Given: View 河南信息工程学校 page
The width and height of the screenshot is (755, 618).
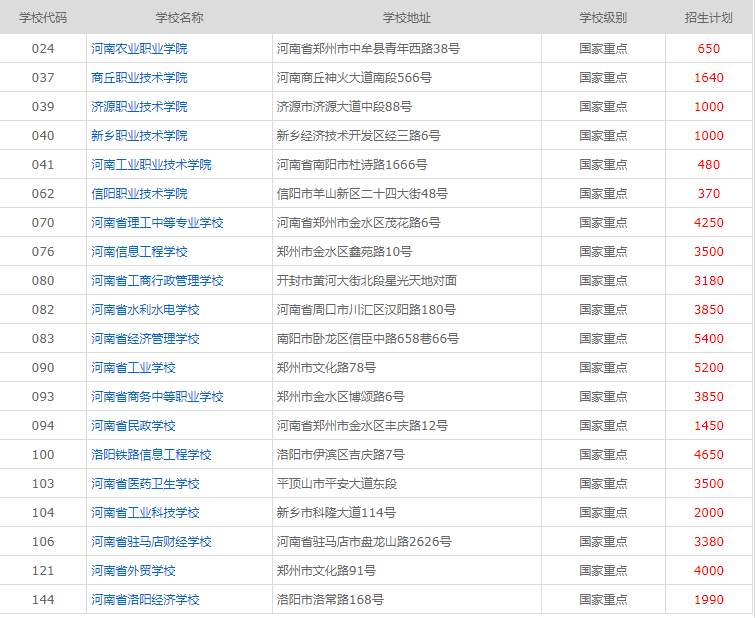Looking at the screenshot, I should [x=139, y=251].
